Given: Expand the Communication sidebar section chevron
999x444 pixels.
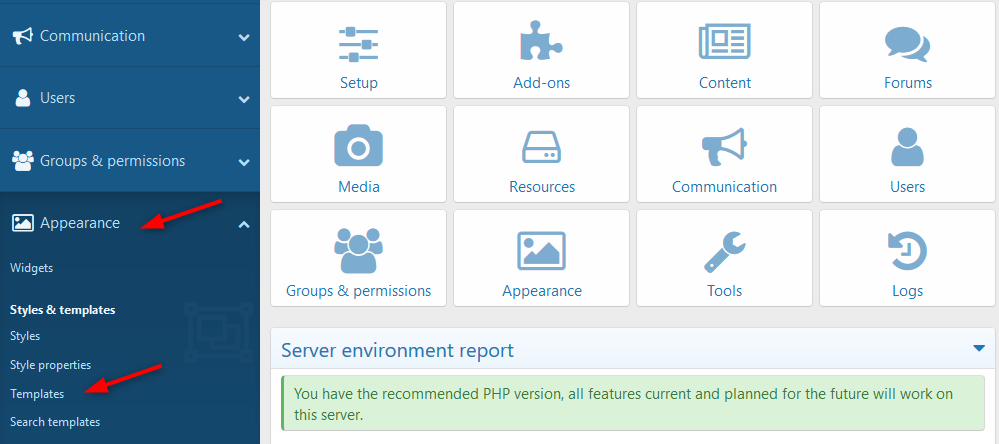Looking at the screenshot, I should coord(244,37).
